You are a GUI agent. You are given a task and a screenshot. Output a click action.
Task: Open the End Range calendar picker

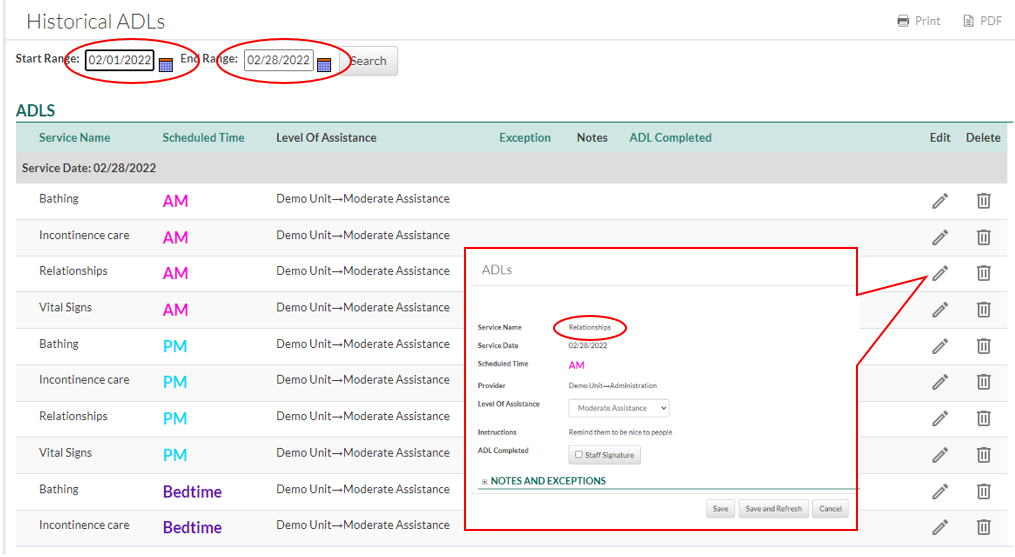(324, 64)
